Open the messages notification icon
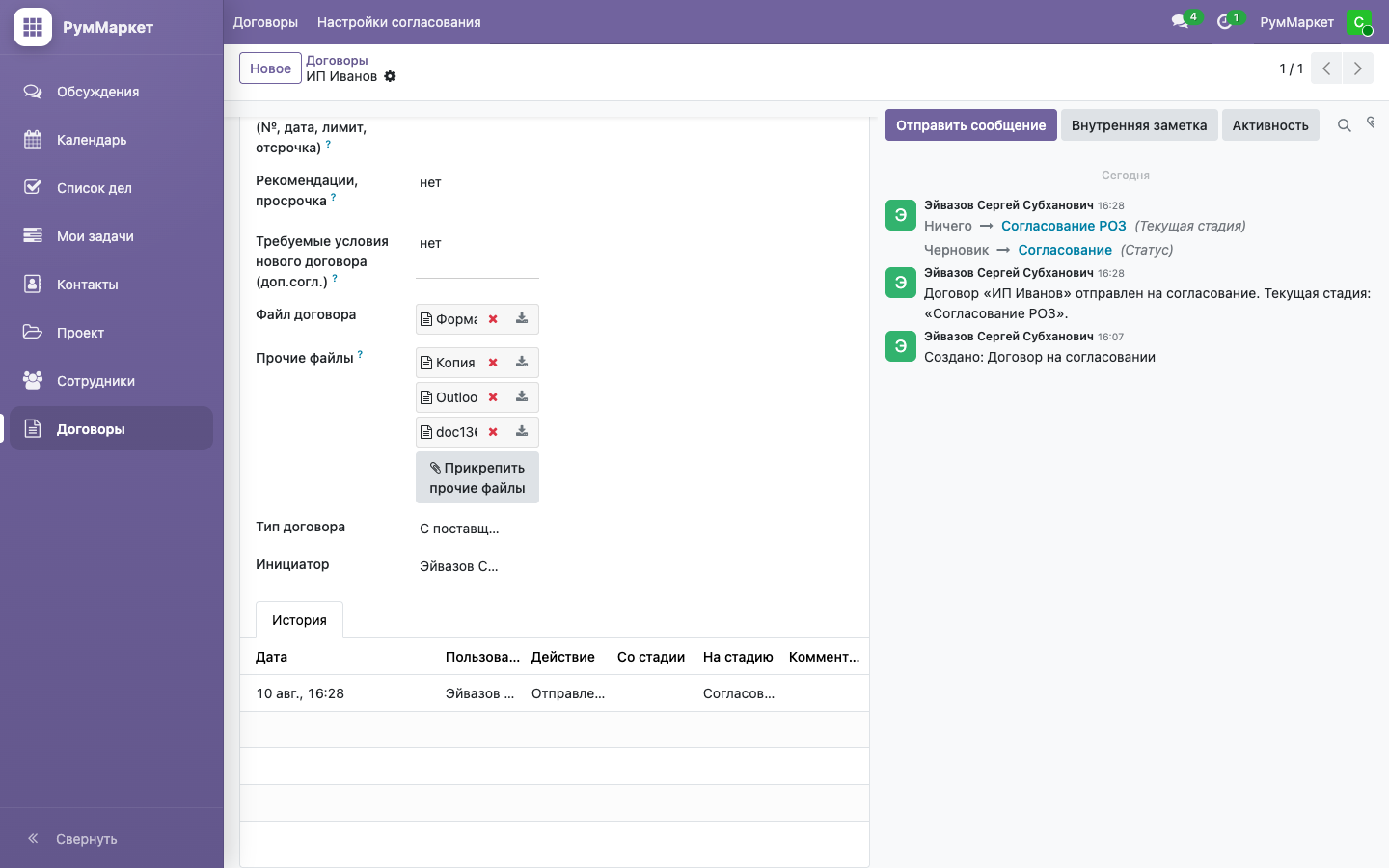The width and height of the screenshot is (1389, 868). pyautogui.click(x=1180, y=21)
